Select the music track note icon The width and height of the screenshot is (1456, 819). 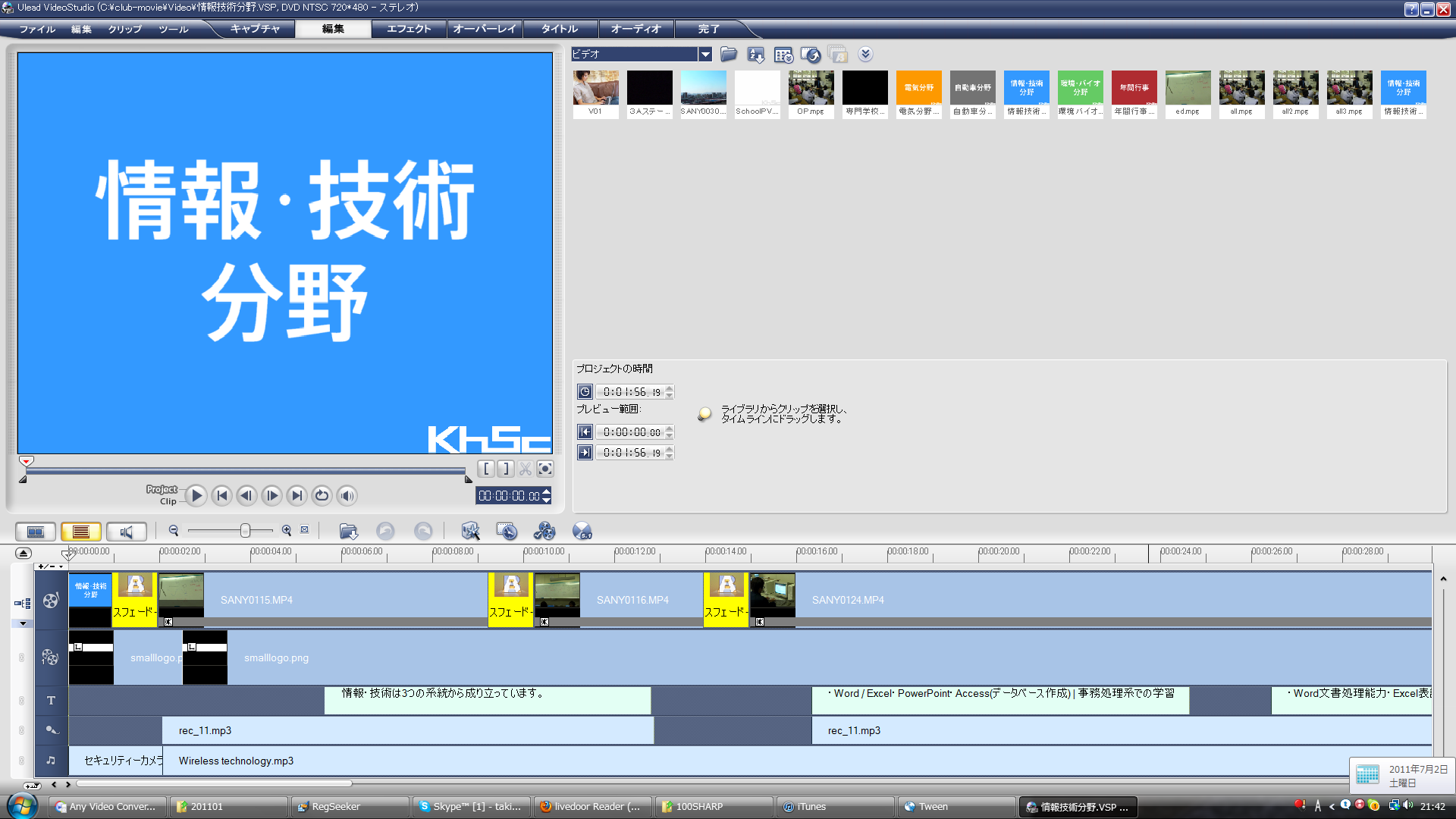point(51,760)
